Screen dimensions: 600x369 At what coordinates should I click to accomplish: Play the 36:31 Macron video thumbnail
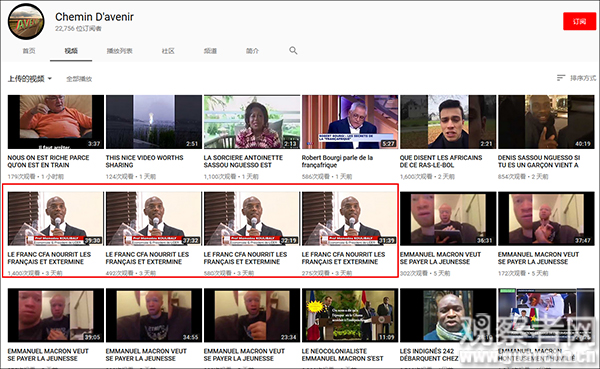tap(448, 219)
